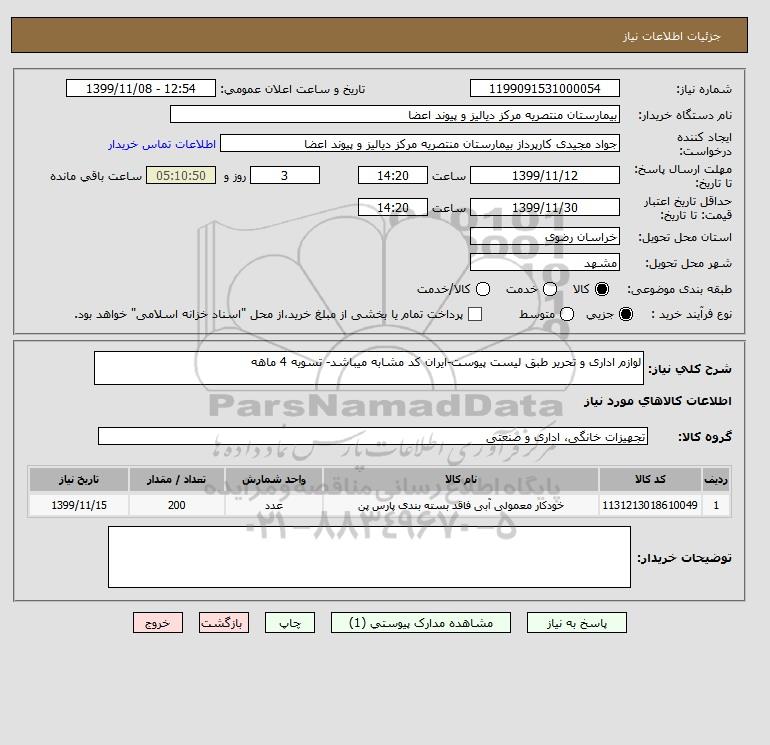Click the تاریخ نیاز column header
This screenshot has width=770, height=745.
click(x=79, y=479)
